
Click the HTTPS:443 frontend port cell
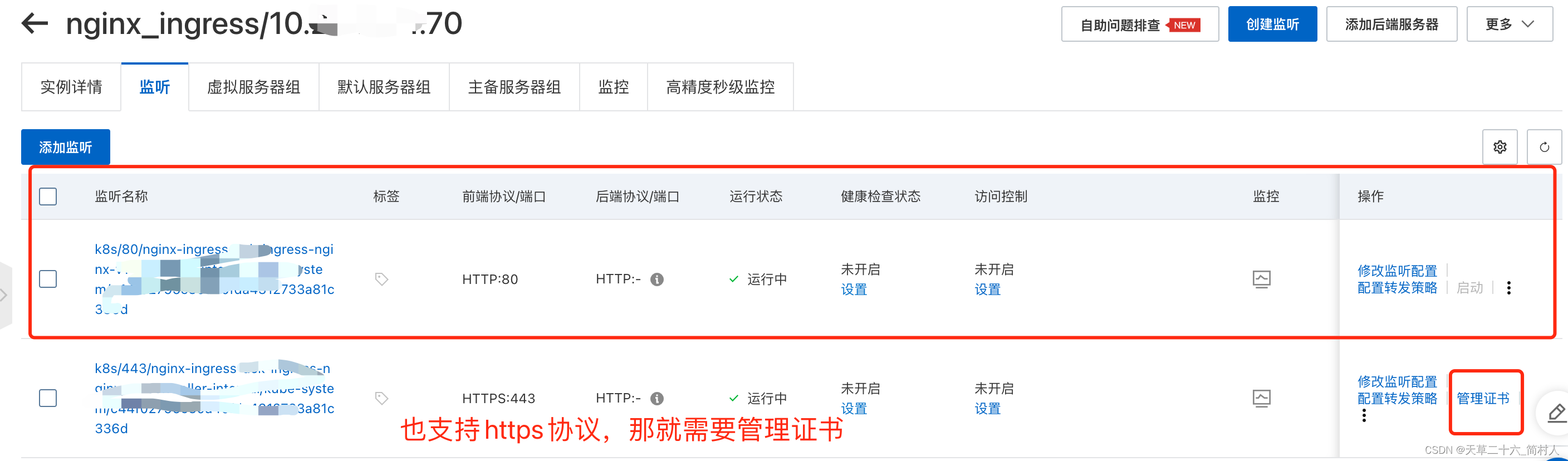pyautogui.click(x=498, y=398)
